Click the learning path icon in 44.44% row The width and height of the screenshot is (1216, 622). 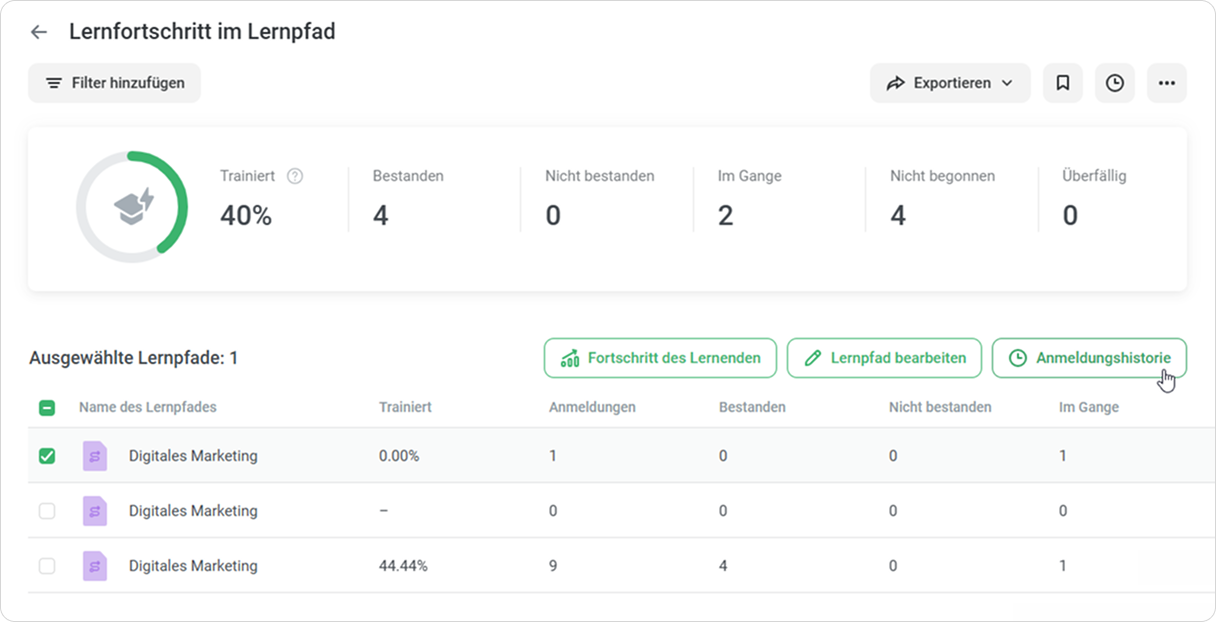(x=95, y=566)
